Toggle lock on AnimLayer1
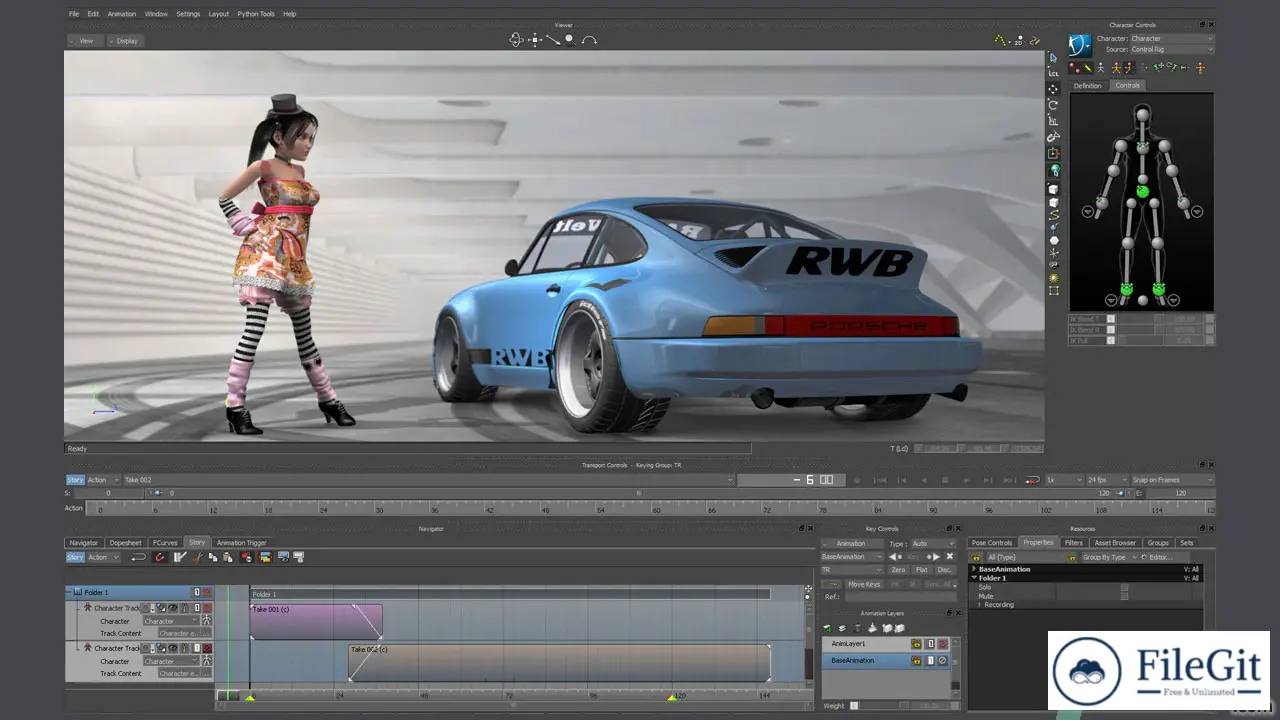 (916, 644)
